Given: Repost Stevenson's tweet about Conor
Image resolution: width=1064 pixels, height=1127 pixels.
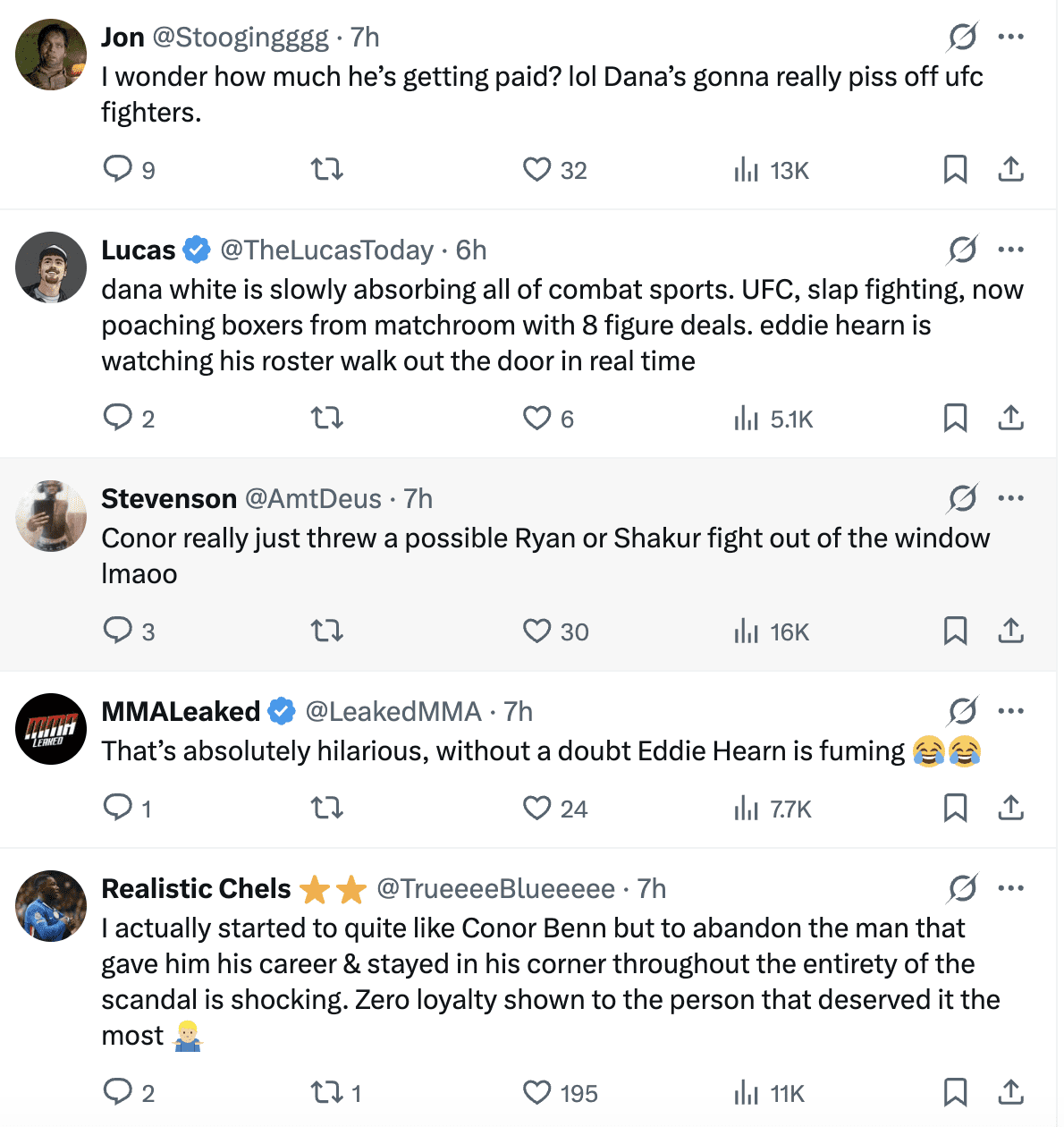Looking at the screenshot, I should [x=327, y=631].
